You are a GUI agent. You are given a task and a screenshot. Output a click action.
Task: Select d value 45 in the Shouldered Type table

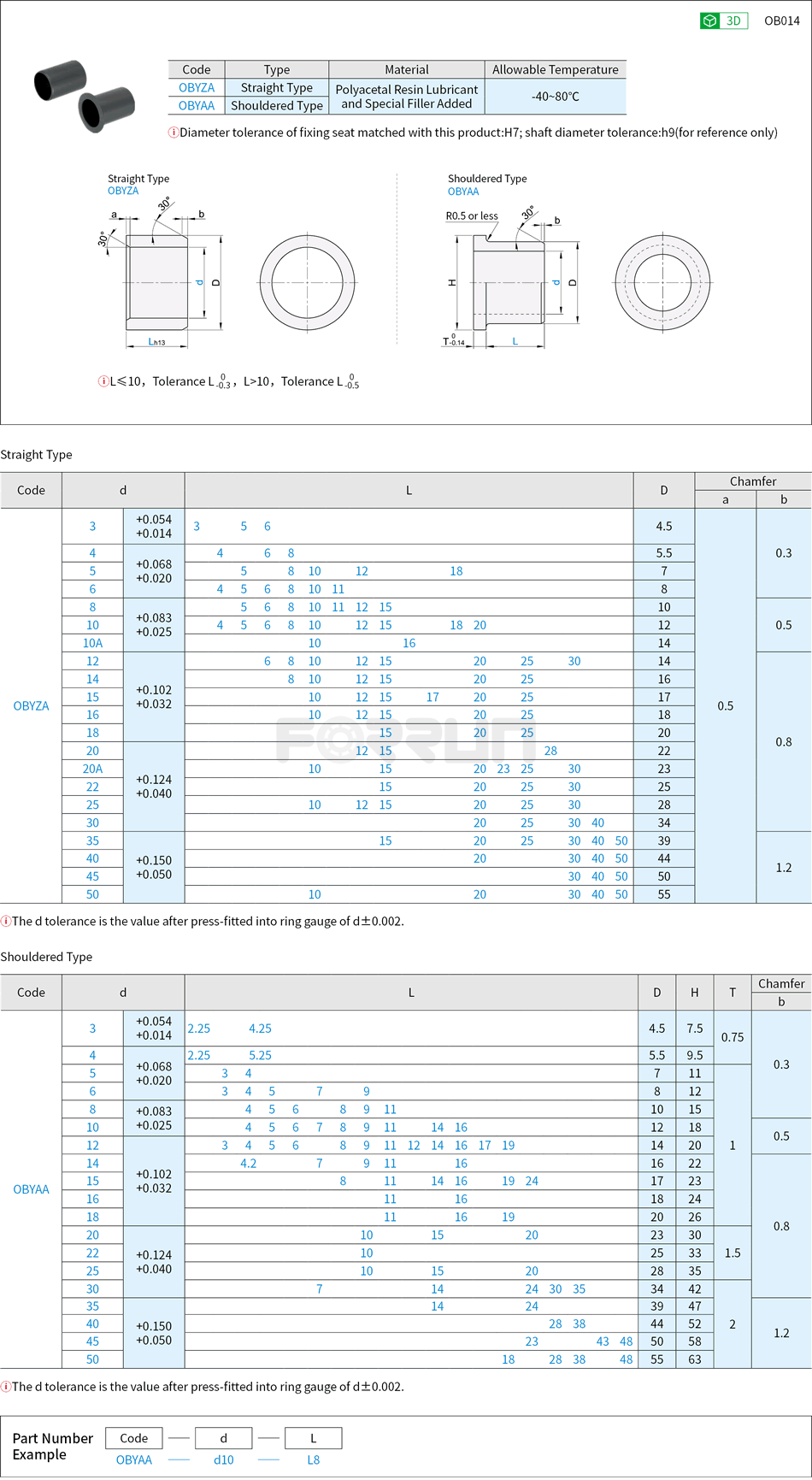click(92, 1341)
